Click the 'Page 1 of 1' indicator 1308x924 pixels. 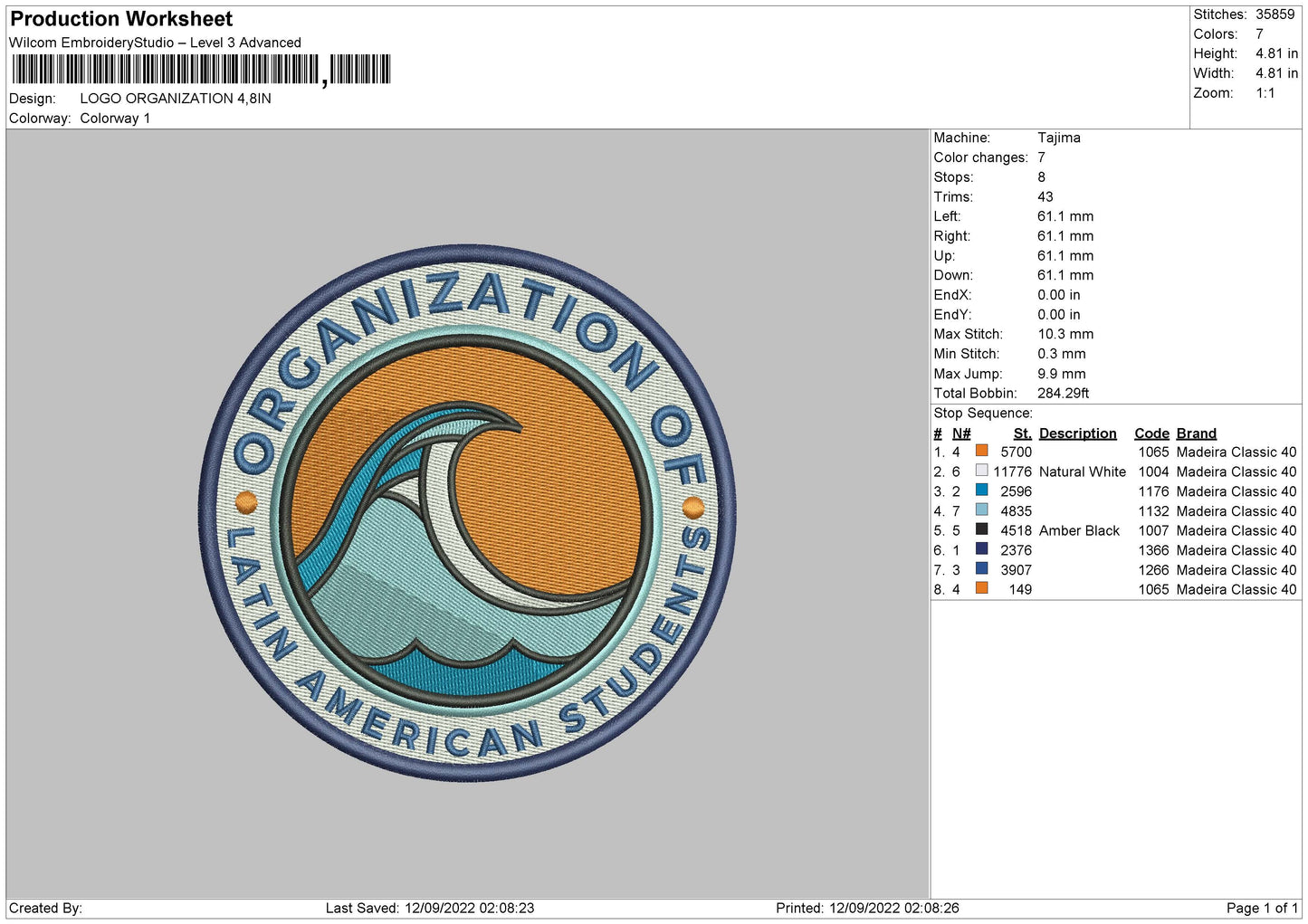coord(1262,908)
